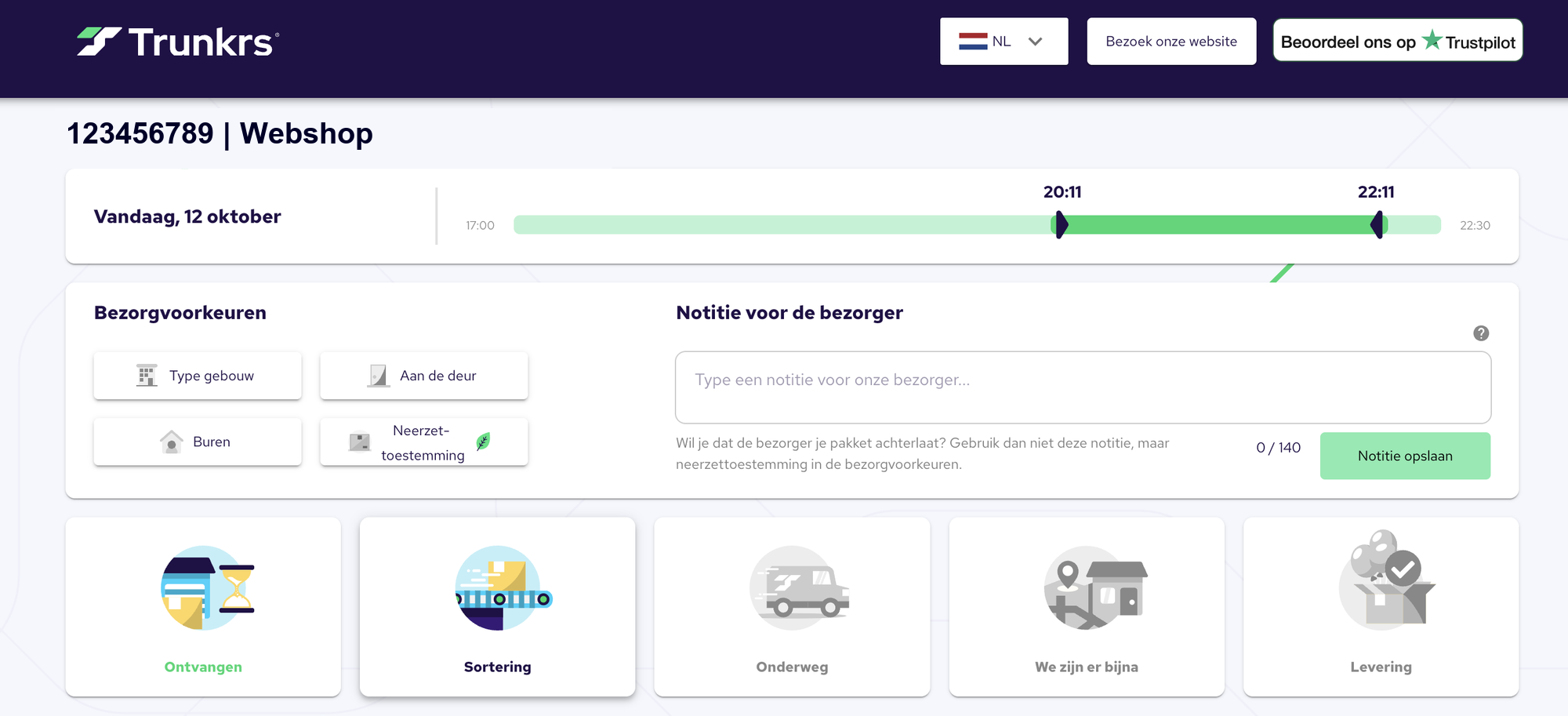Click the Sortering label
This screenshot has height=716, width=1568.
pos(497,667)
